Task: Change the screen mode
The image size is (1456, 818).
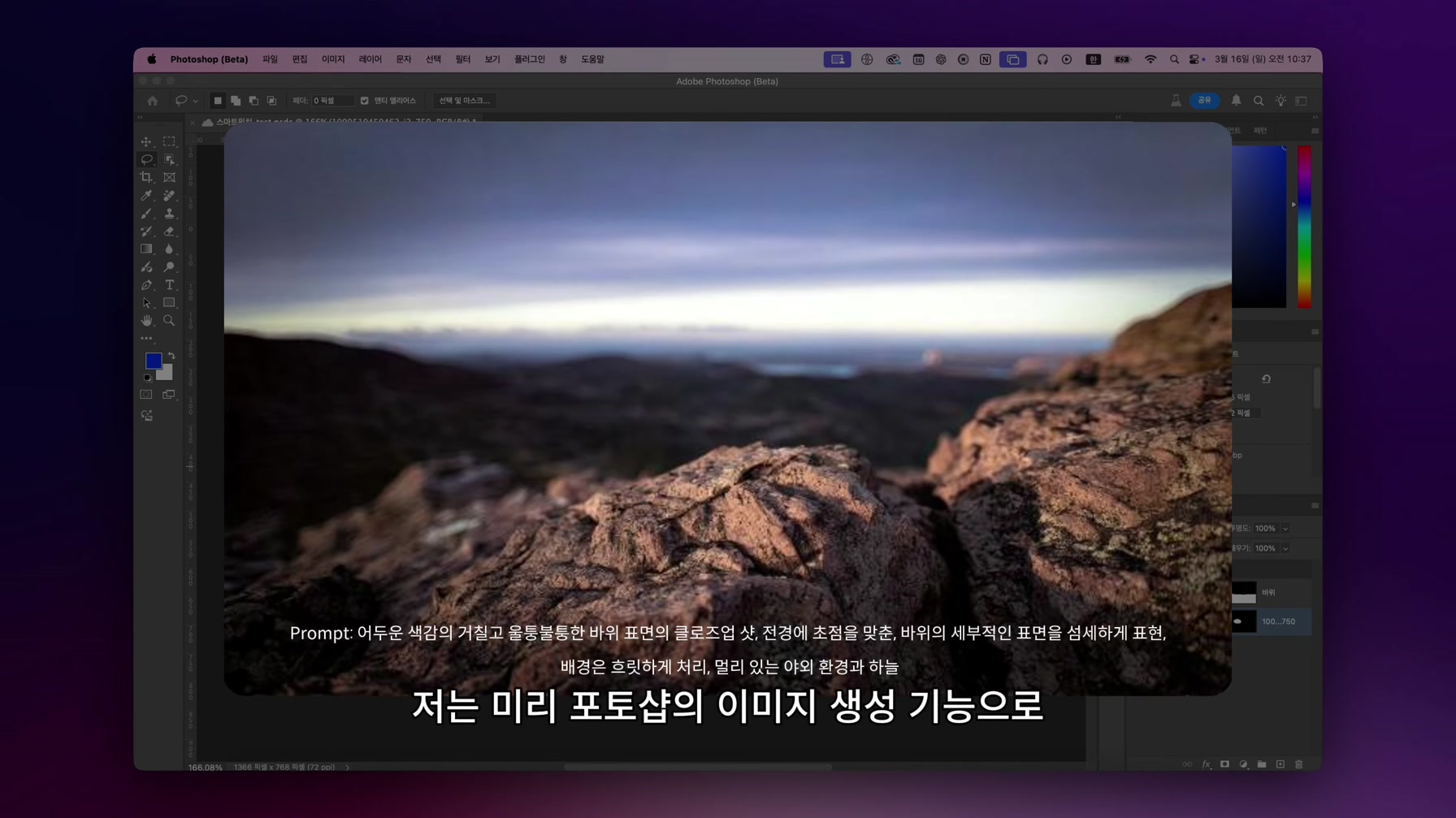Action: point(169,395)
